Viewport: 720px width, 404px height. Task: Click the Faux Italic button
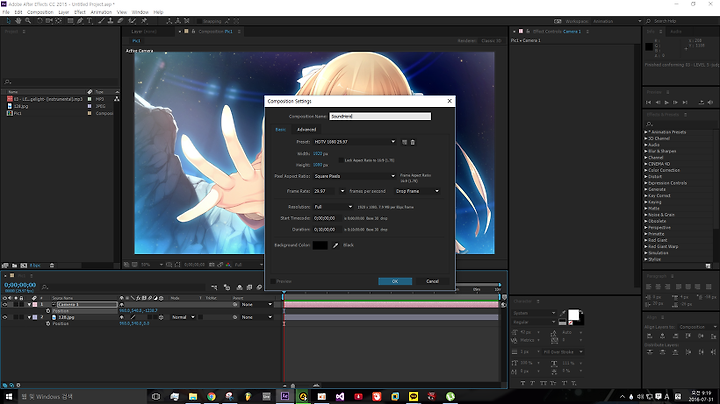[533, 383]
